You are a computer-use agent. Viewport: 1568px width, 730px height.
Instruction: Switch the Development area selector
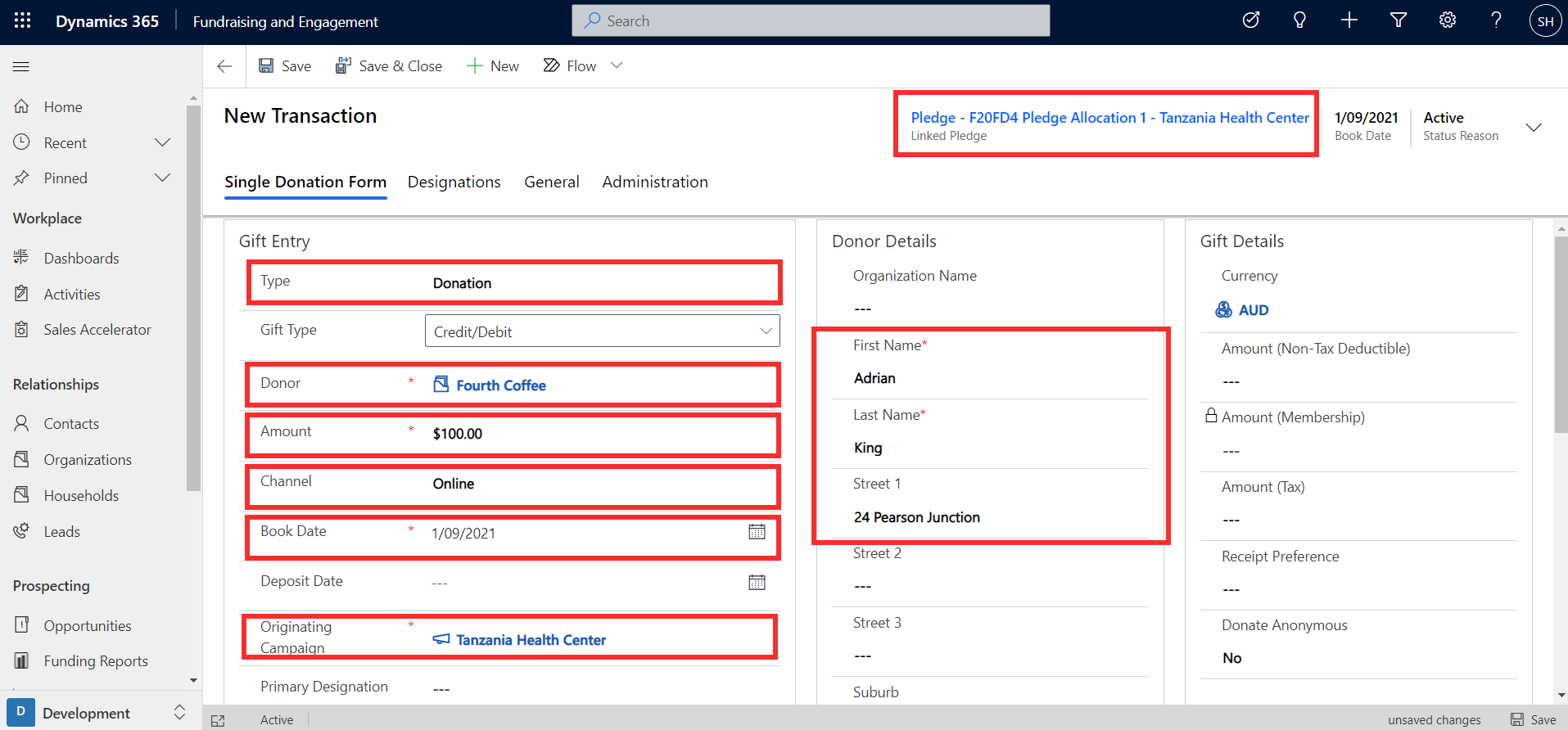point(101,713)
